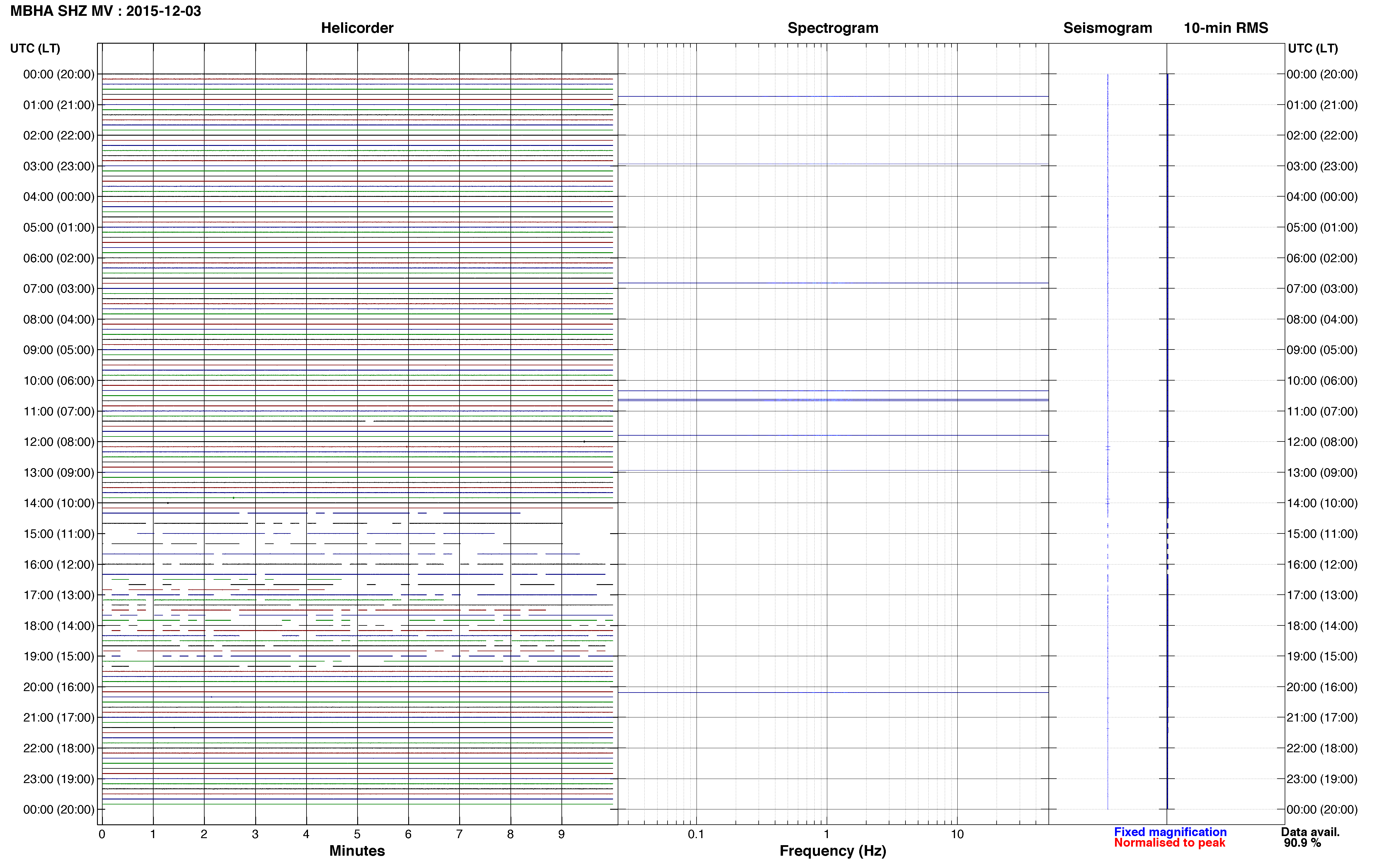1389x868 pixels.
Task: Click the left 'UTC (LT)' axis label
Action: (x=35, y=48)
